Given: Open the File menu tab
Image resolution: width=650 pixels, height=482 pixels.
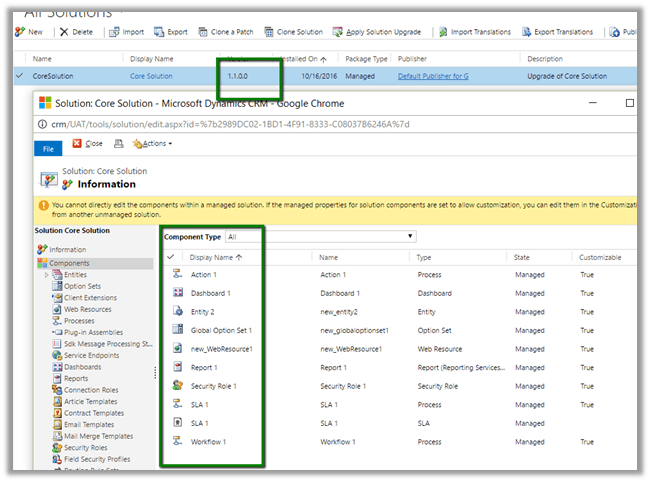Looking at the screenshot, I should [47, 147].
